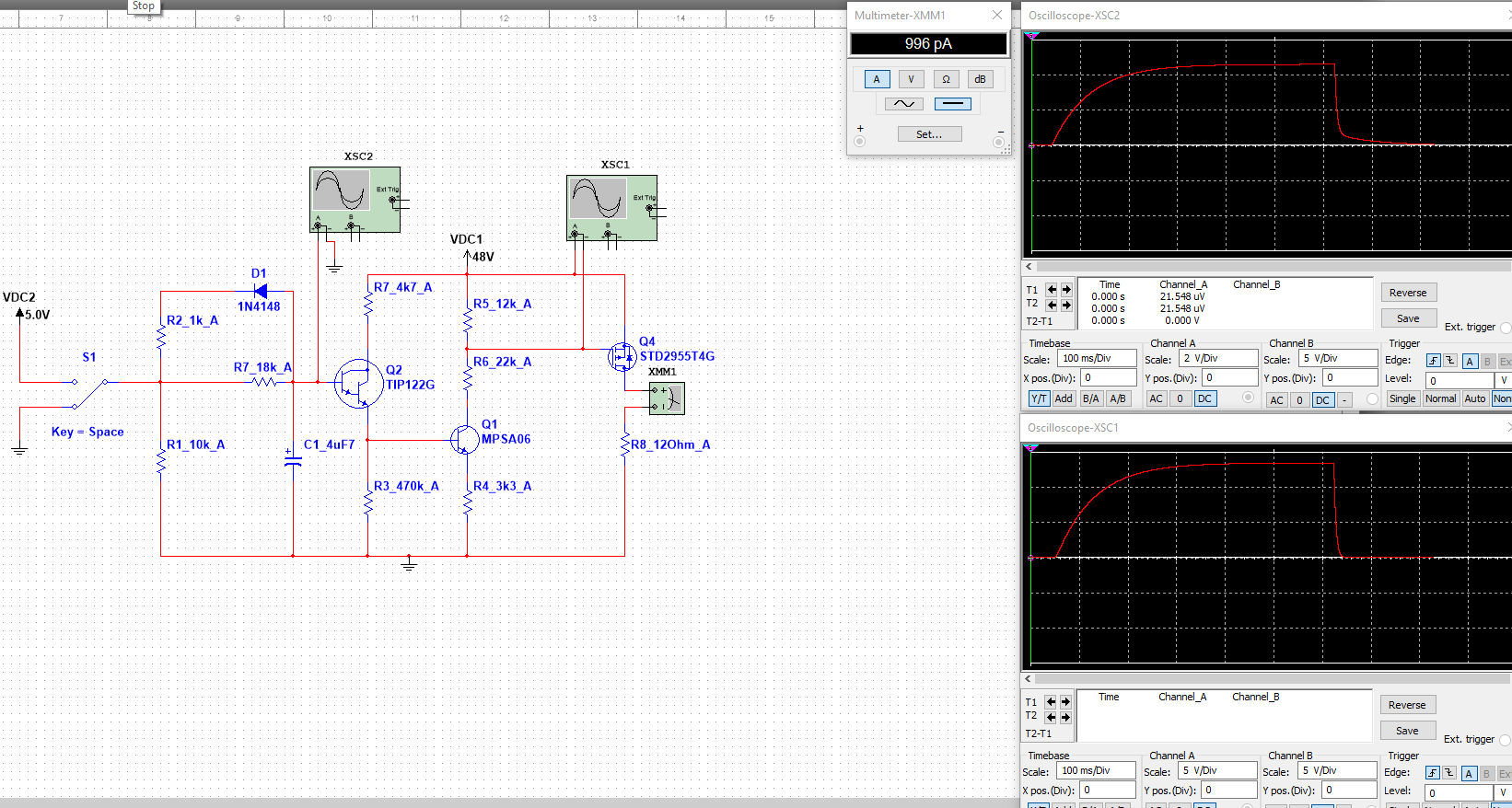1512x808 pixels.
Task: Switch multimeter to V voltage mode
Action: coord(911,79)
